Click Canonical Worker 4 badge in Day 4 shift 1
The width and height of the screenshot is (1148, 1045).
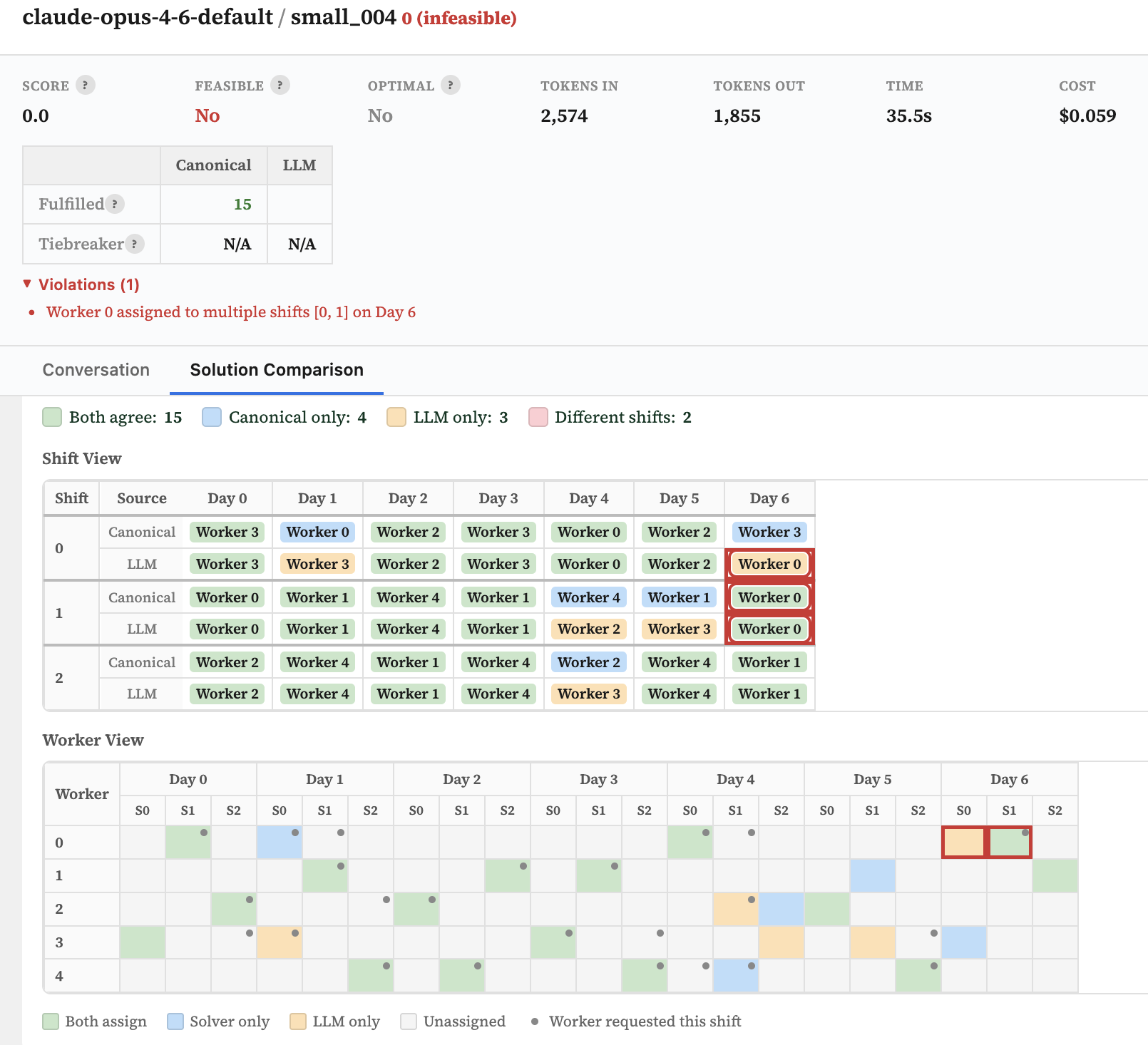589,597
